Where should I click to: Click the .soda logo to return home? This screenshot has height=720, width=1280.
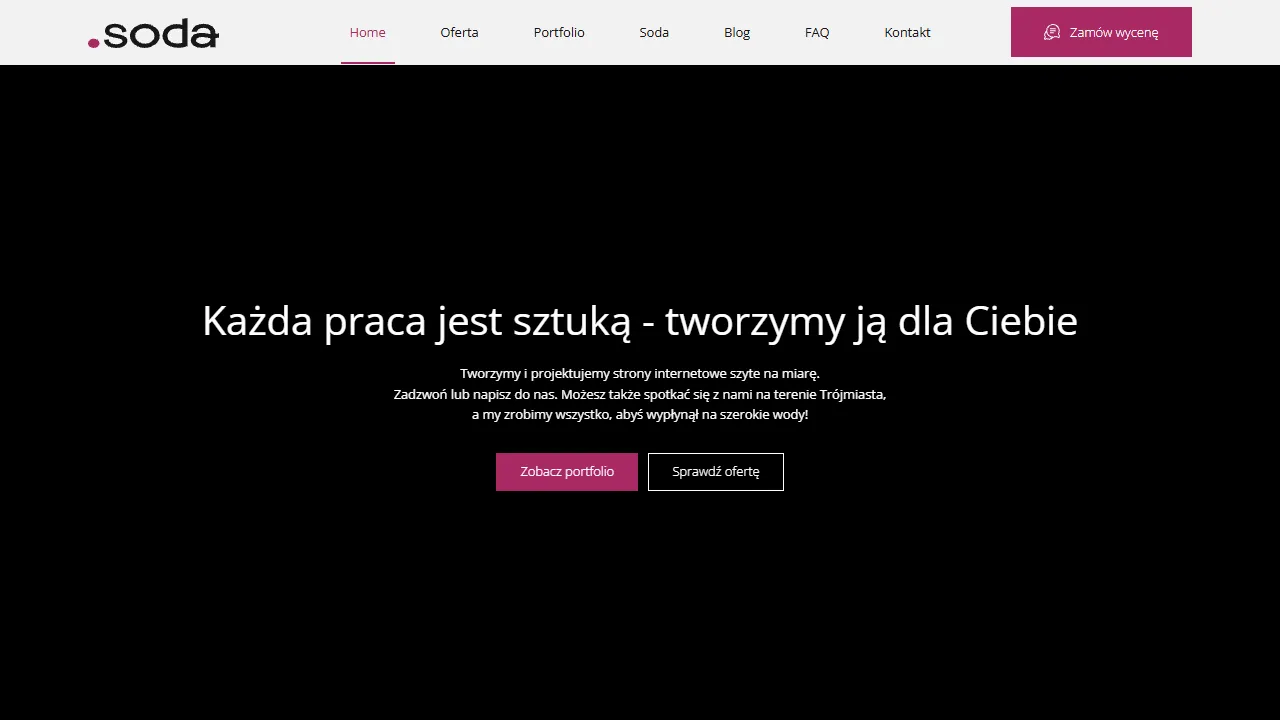tap(152, 33)
